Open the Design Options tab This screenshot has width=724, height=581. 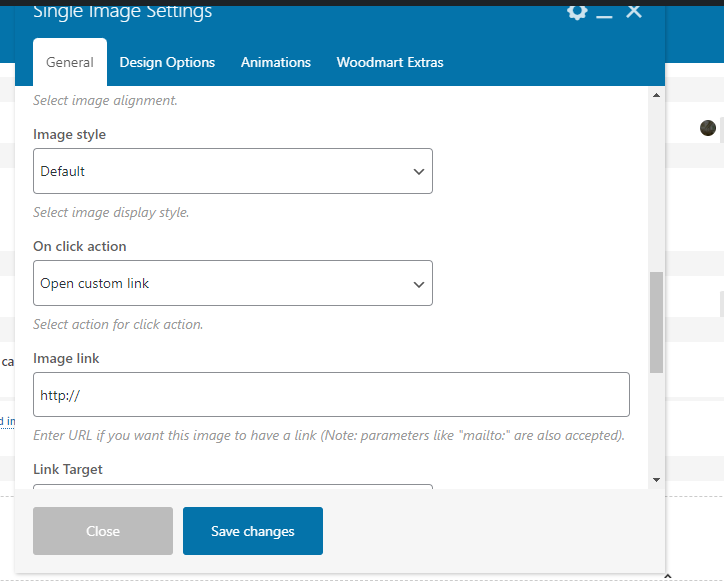(167, 62)
